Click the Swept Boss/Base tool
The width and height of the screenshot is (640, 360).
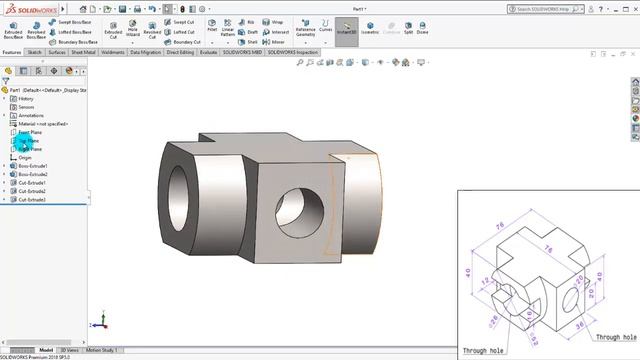coord(70,22)
